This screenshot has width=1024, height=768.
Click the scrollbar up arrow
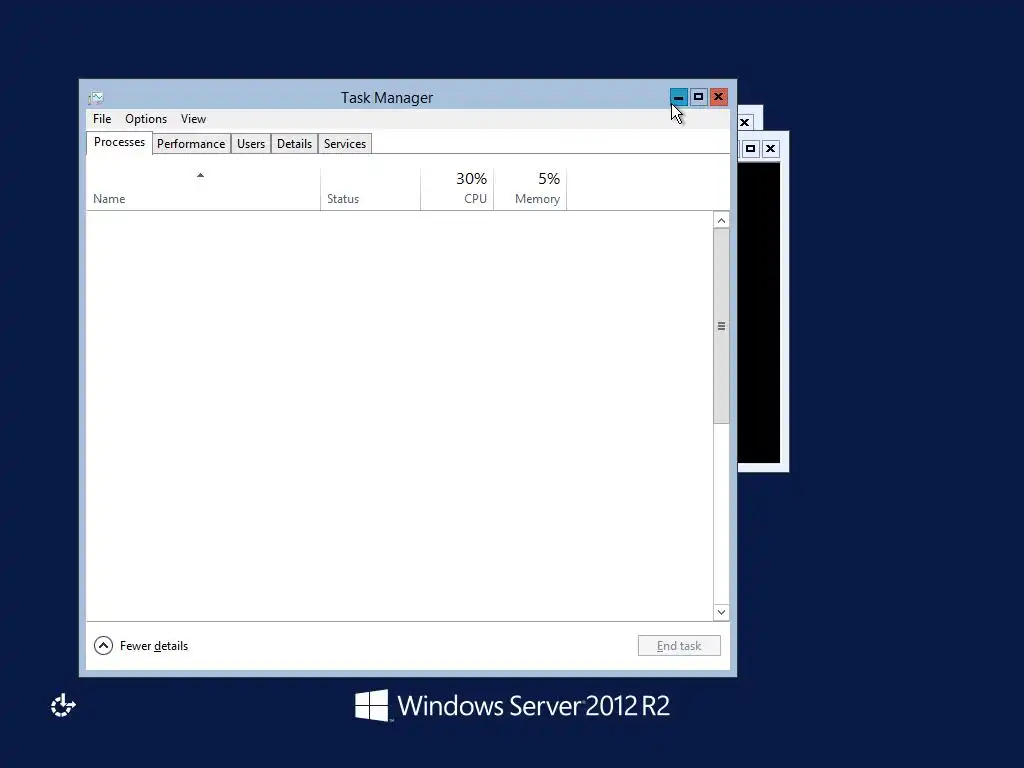click(x=721, y=221)
